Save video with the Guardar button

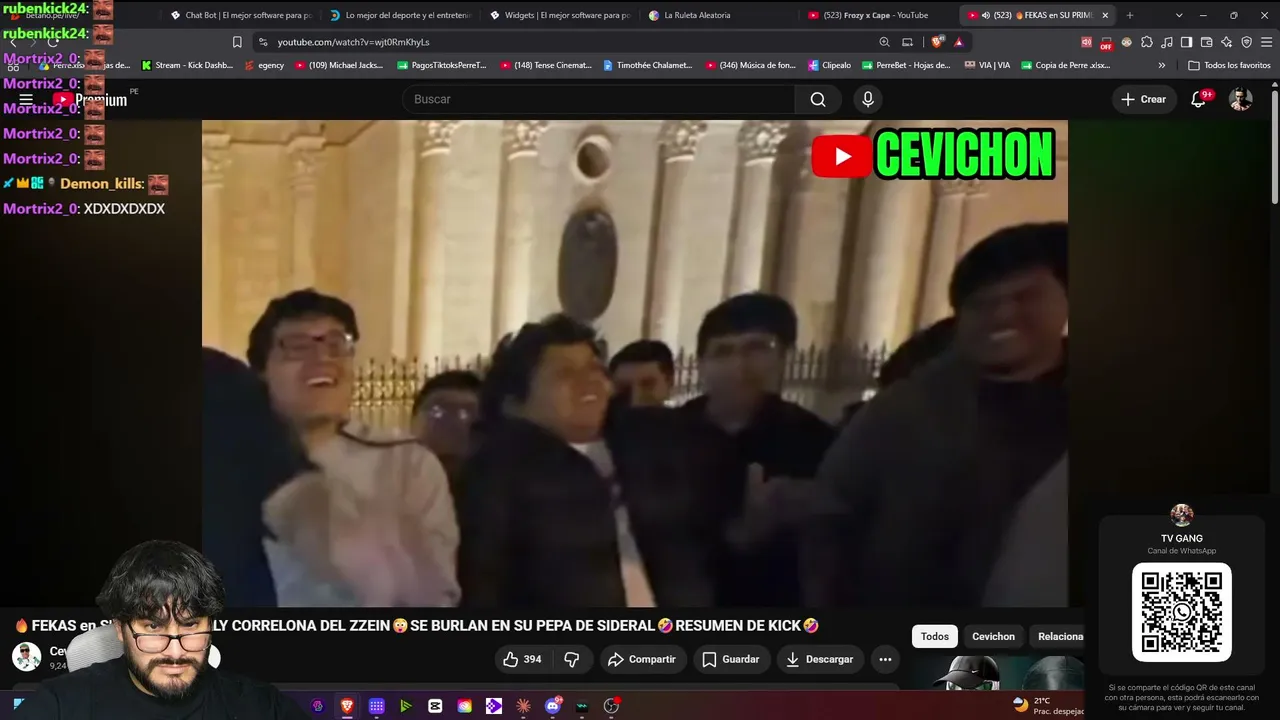tap(731, 659)
